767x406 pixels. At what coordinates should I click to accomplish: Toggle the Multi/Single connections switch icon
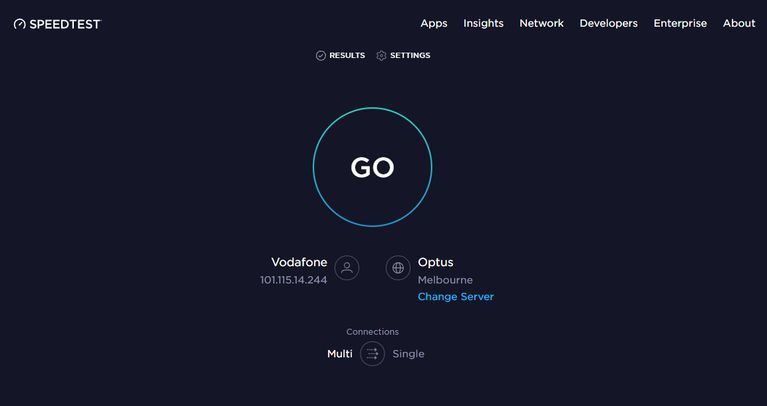tap(372, 354)
